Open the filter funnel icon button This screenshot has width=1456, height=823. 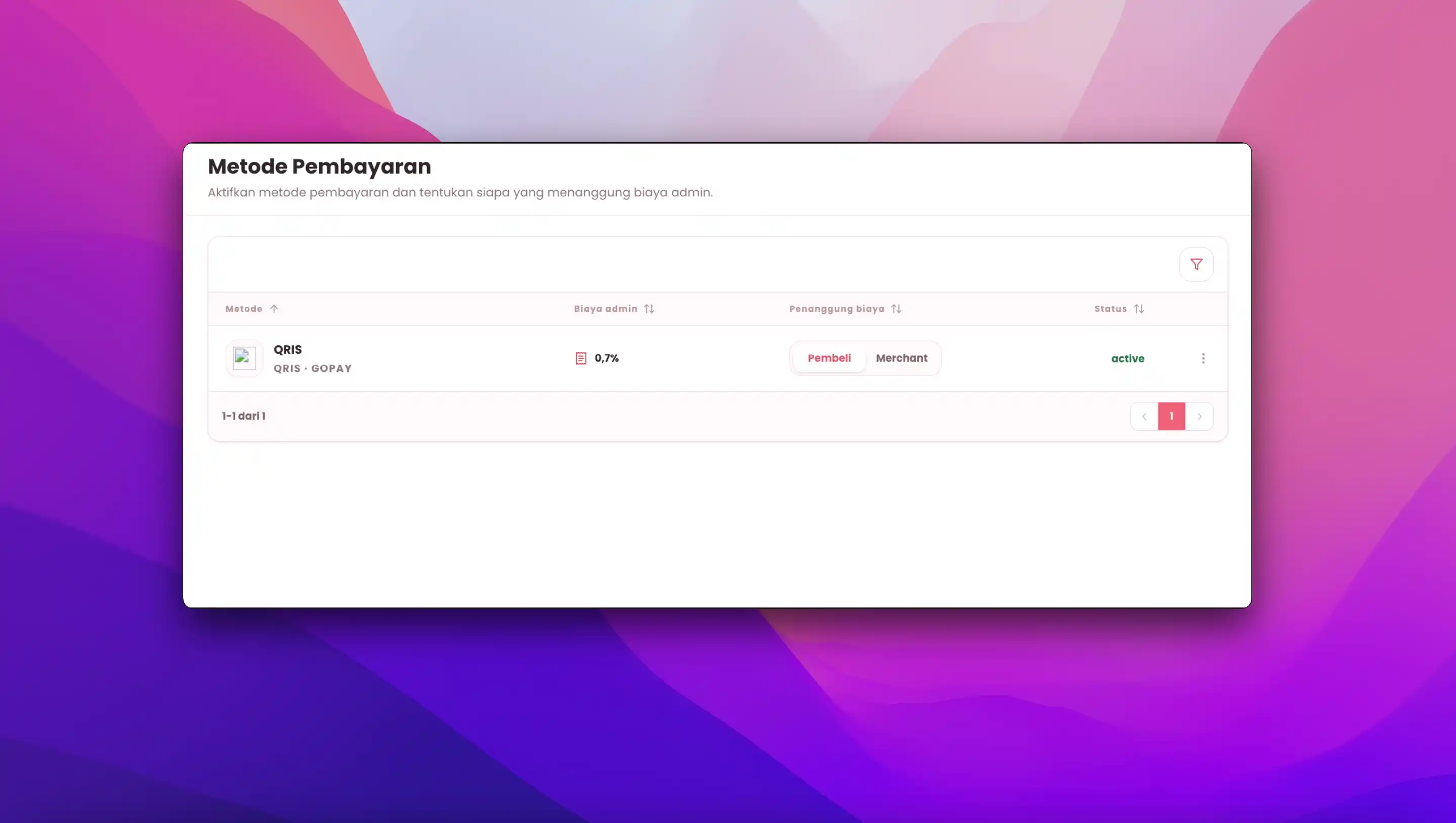[x=1196, y=264]
